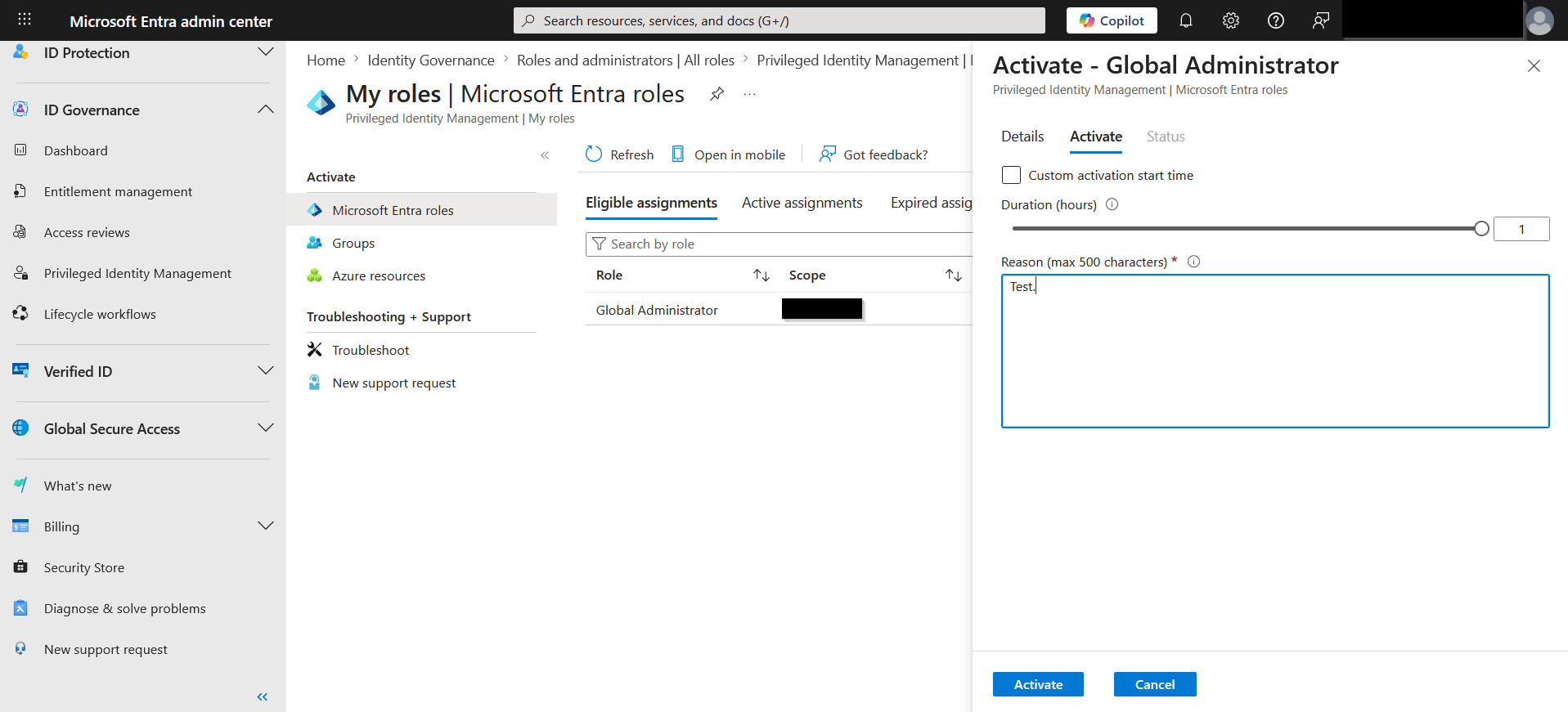Click the Duration hours number box

(x=1521, y=229)
